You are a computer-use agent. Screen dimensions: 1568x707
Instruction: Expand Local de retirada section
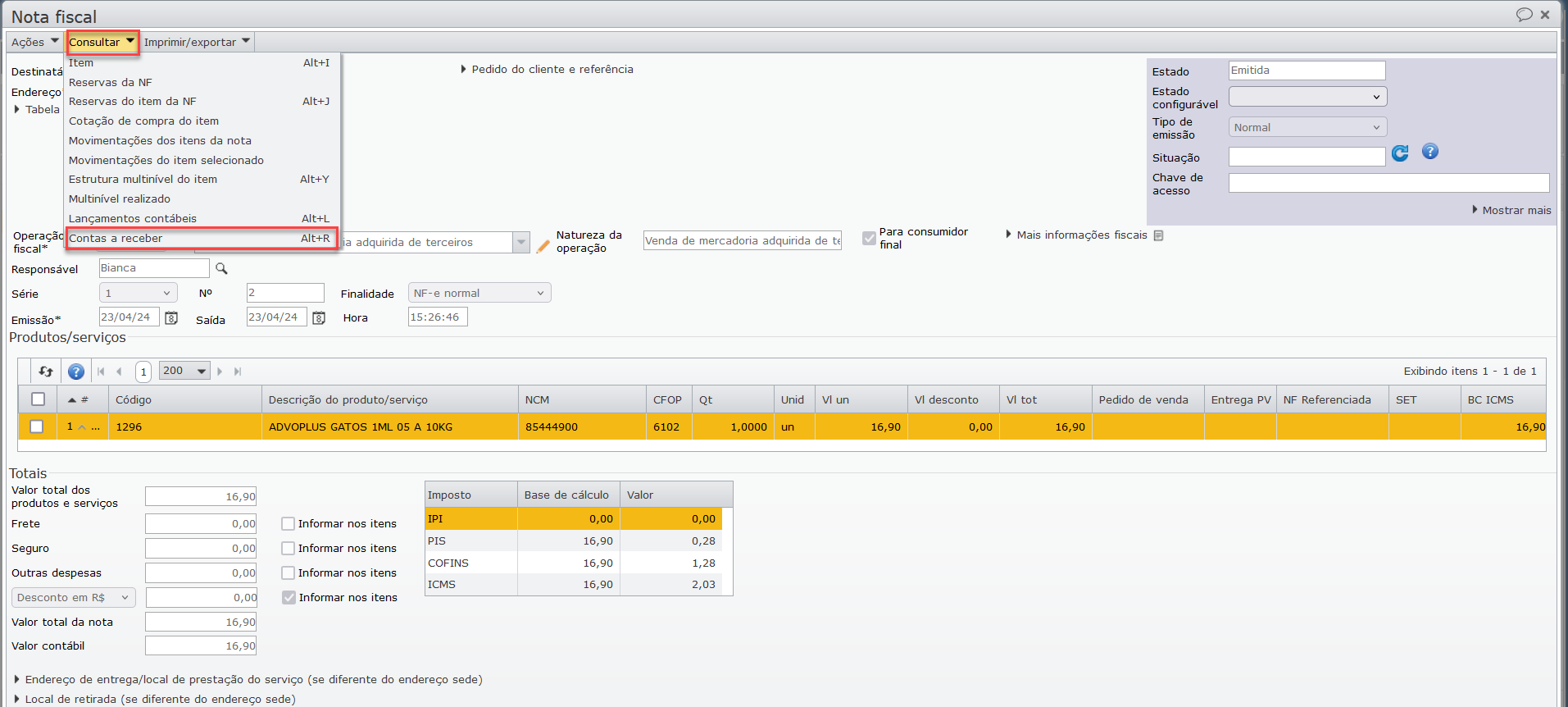pyautogui.click(x=155, y=699)
